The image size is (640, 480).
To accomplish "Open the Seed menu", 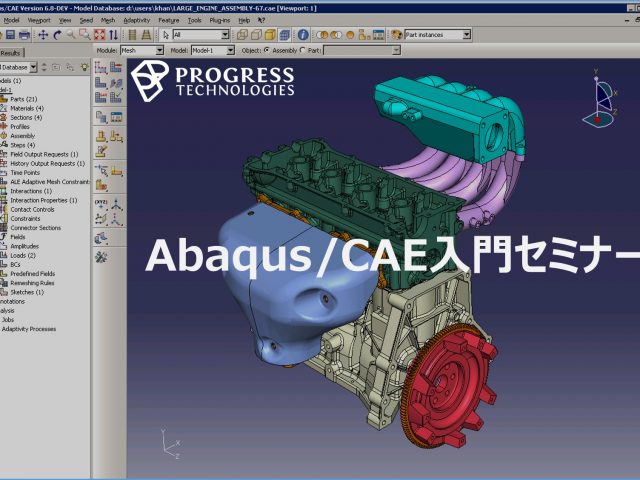I will point(86,20).
